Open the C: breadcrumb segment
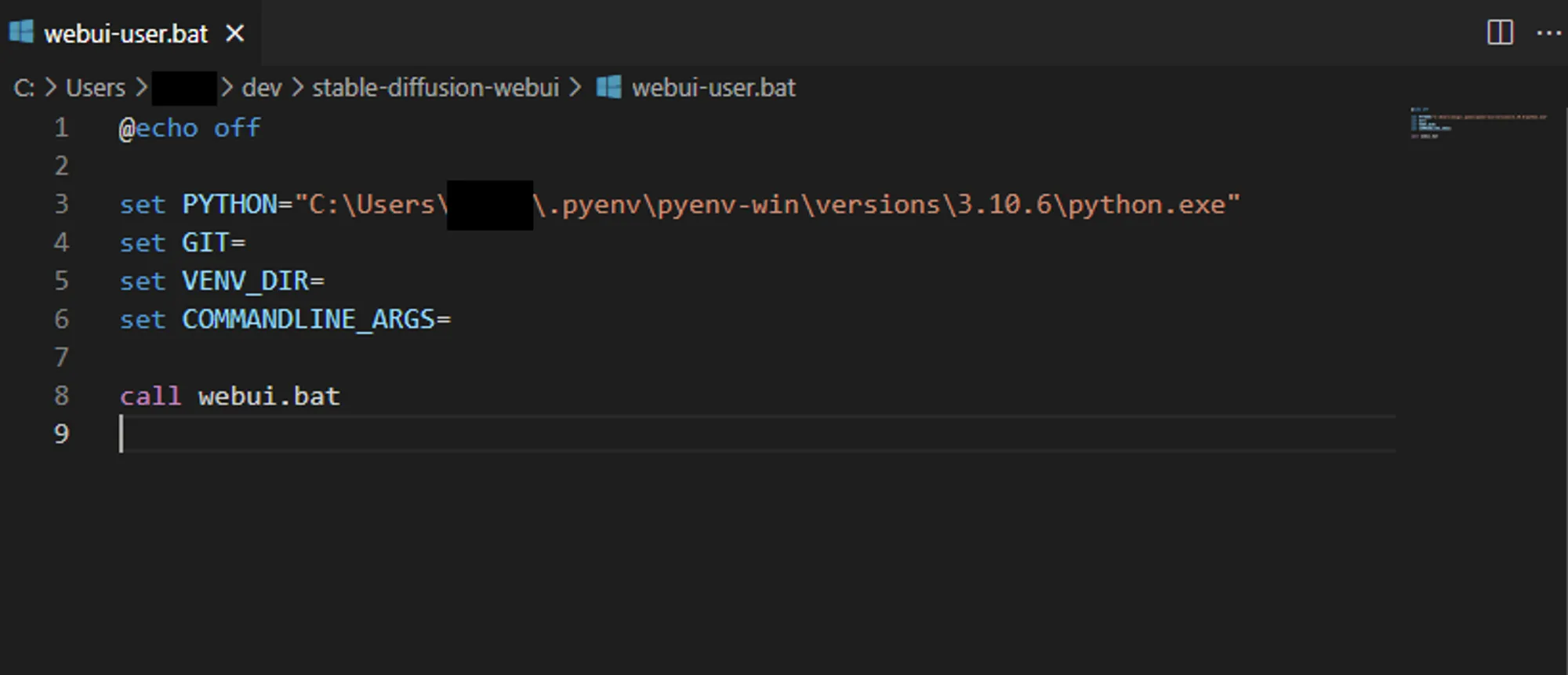This screenshot has height=675, width=1568. [24, 88]
